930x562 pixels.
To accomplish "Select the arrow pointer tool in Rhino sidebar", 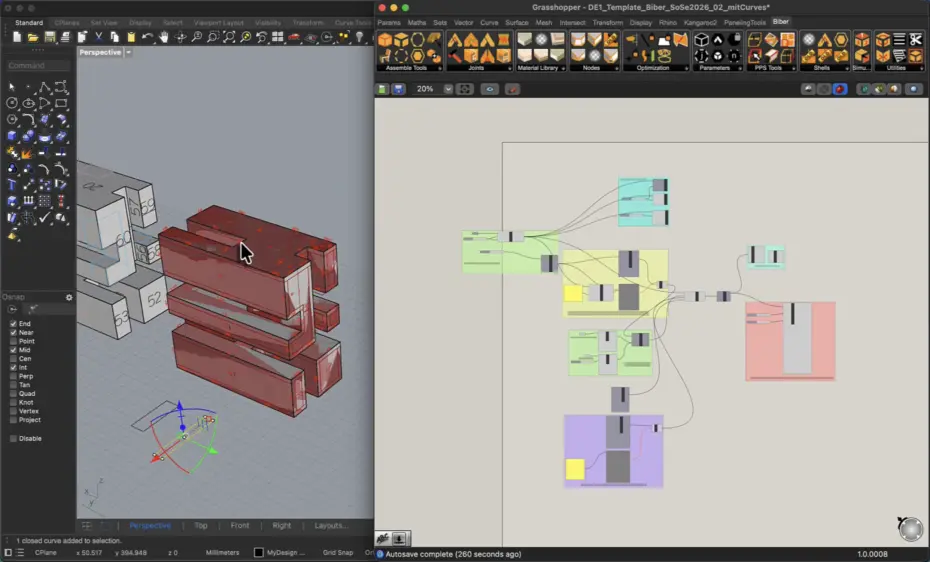I will [x=12, y=87].
